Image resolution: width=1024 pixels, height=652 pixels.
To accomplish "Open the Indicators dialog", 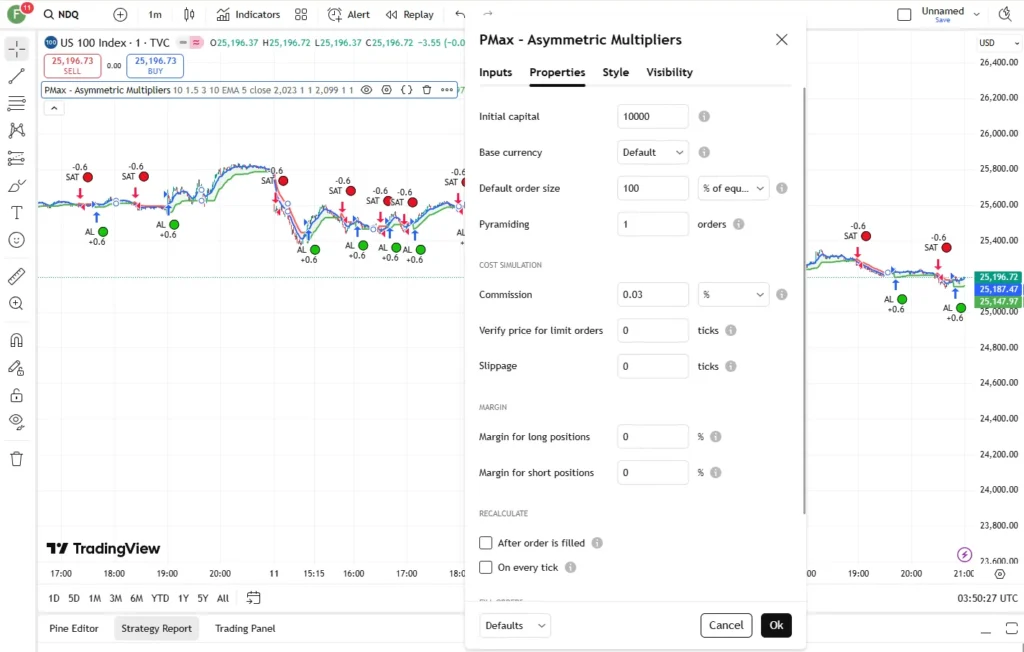I will click(x=248, y=14).
